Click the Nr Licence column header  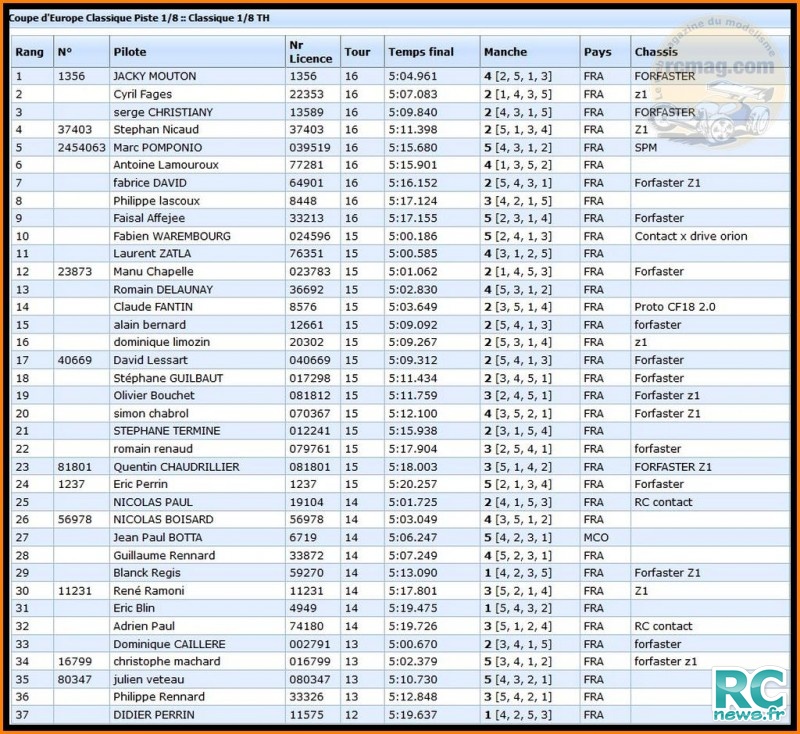(310, 52)
